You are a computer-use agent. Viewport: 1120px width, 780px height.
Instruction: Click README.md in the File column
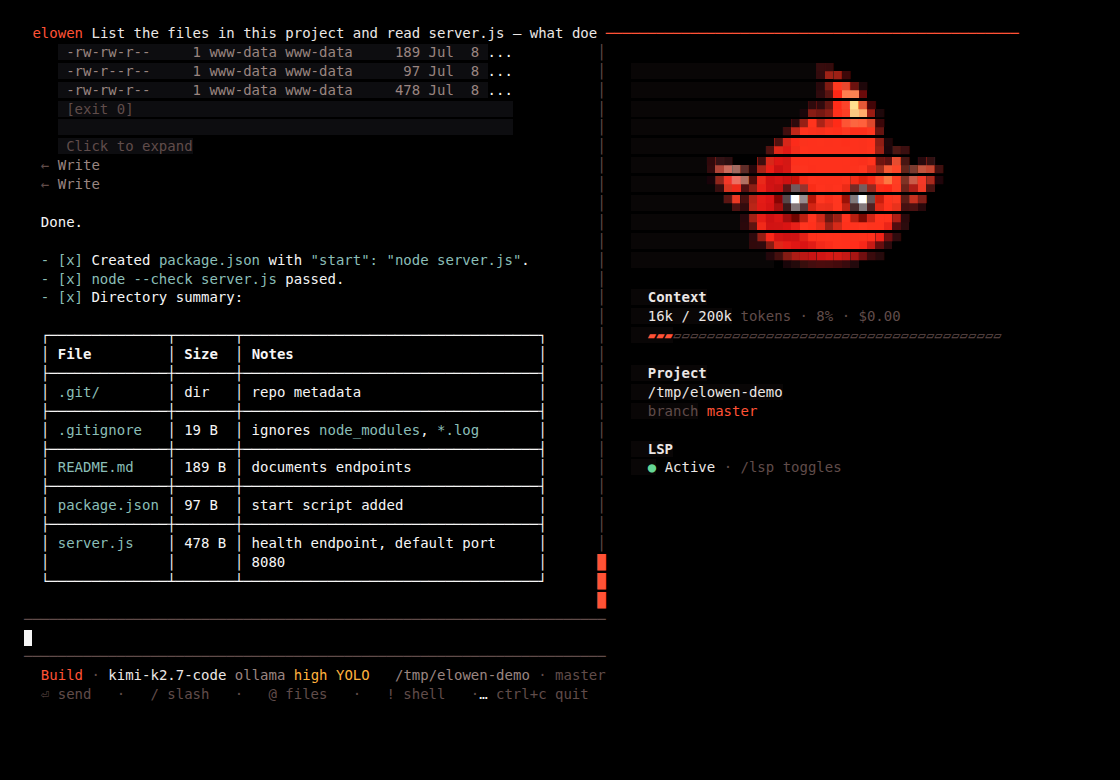96,467
